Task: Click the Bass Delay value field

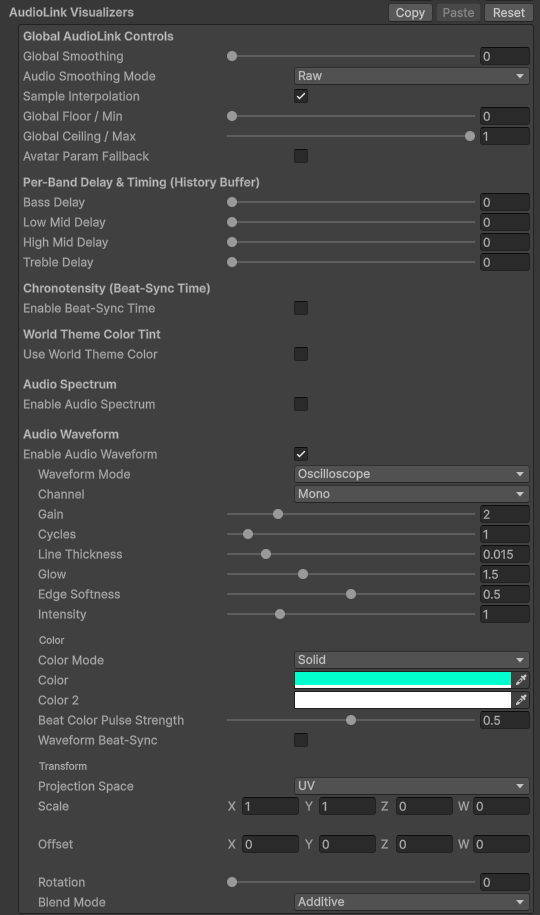Action: tap(505, 202)
